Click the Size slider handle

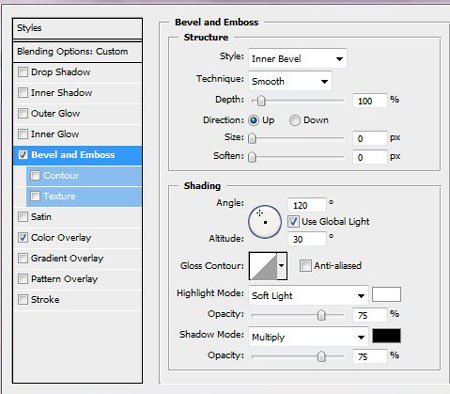tap(252, 138)
